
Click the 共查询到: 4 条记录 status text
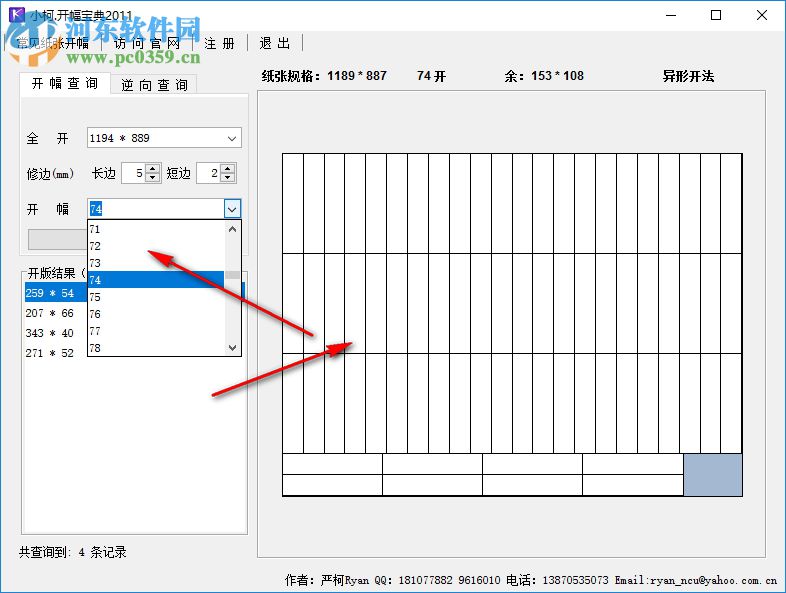pyautogui.click(x=73, y=552)
